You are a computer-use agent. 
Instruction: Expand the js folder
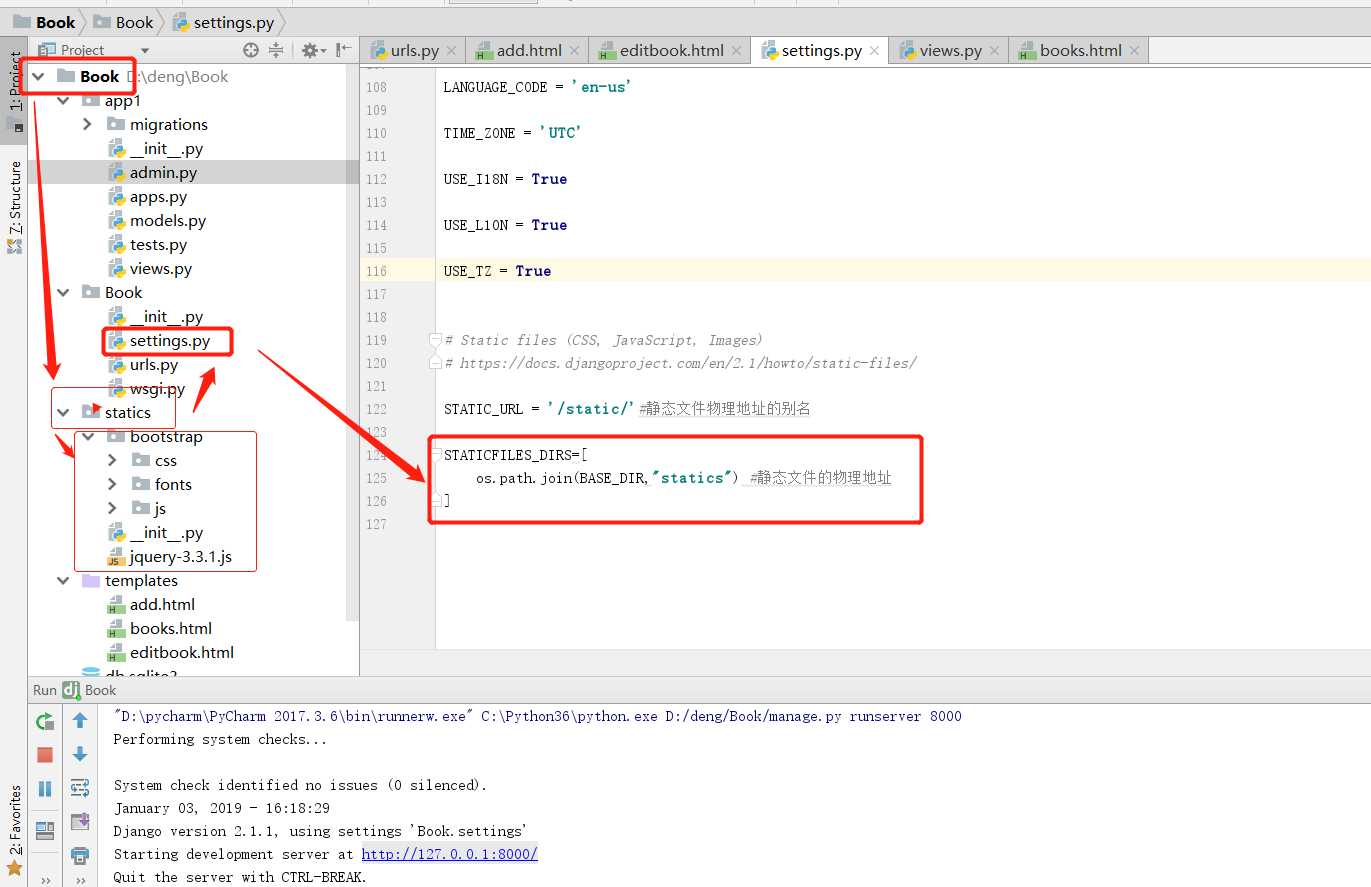(x=112, y=508)
